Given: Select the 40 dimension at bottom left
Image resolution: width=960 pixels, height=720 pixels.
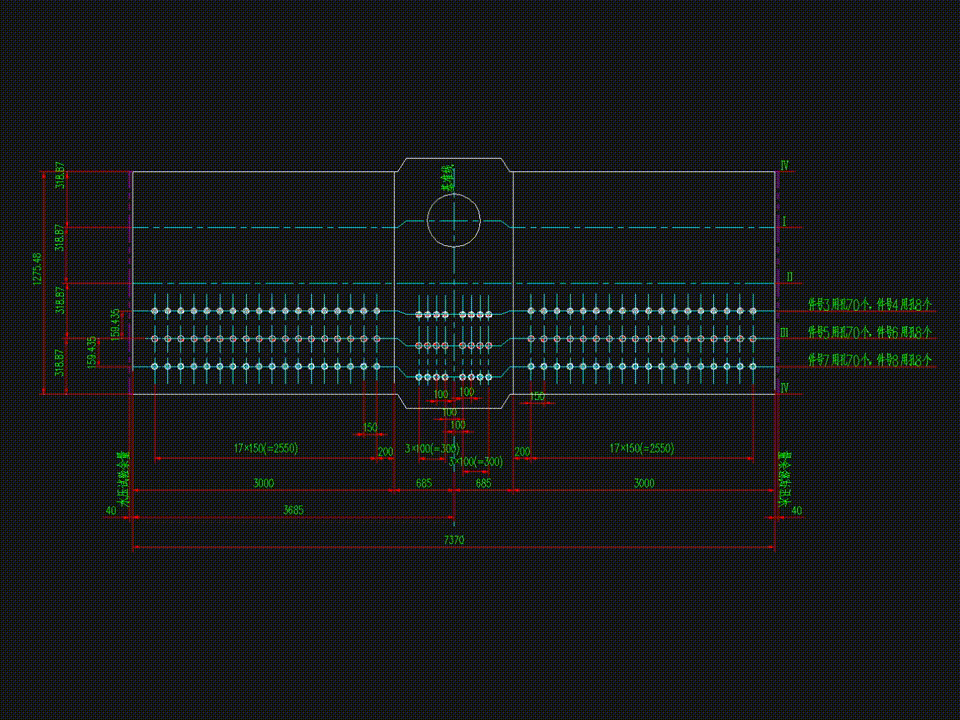Looking at the screenshot, I should (x=110, y=511).
